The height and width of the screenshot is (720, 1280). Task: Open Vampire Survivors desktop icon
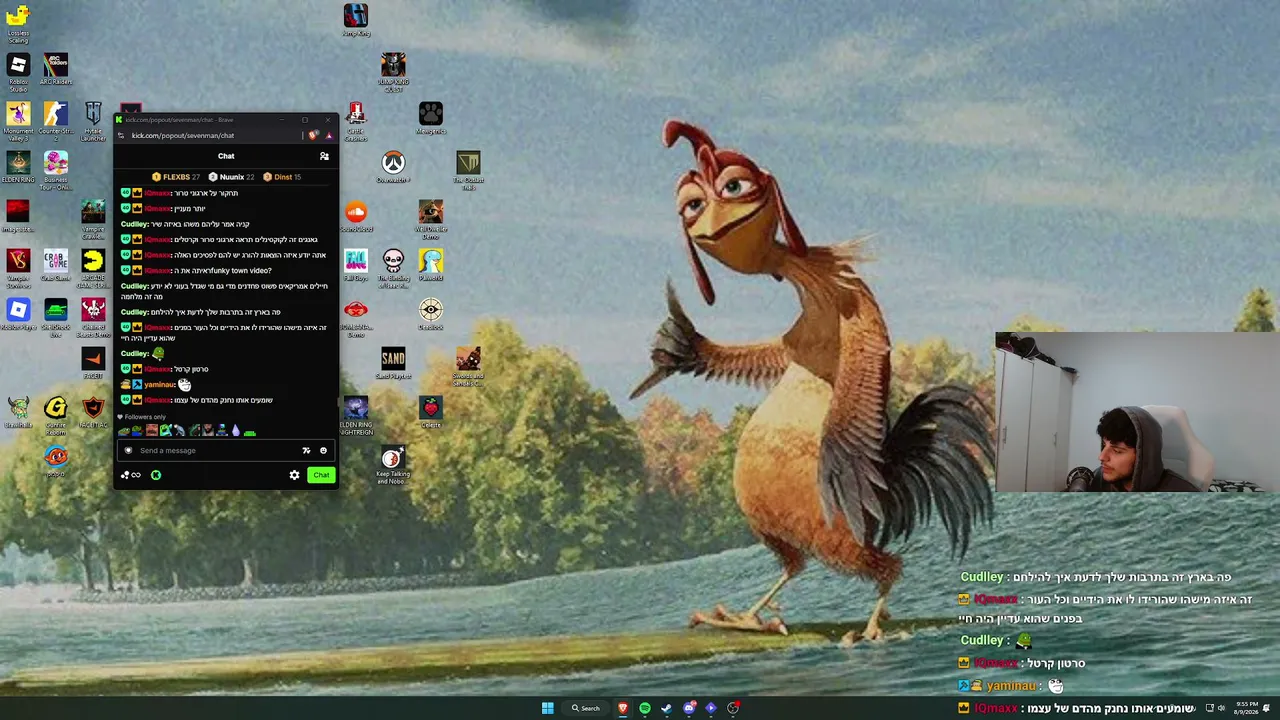pos(18,268)
